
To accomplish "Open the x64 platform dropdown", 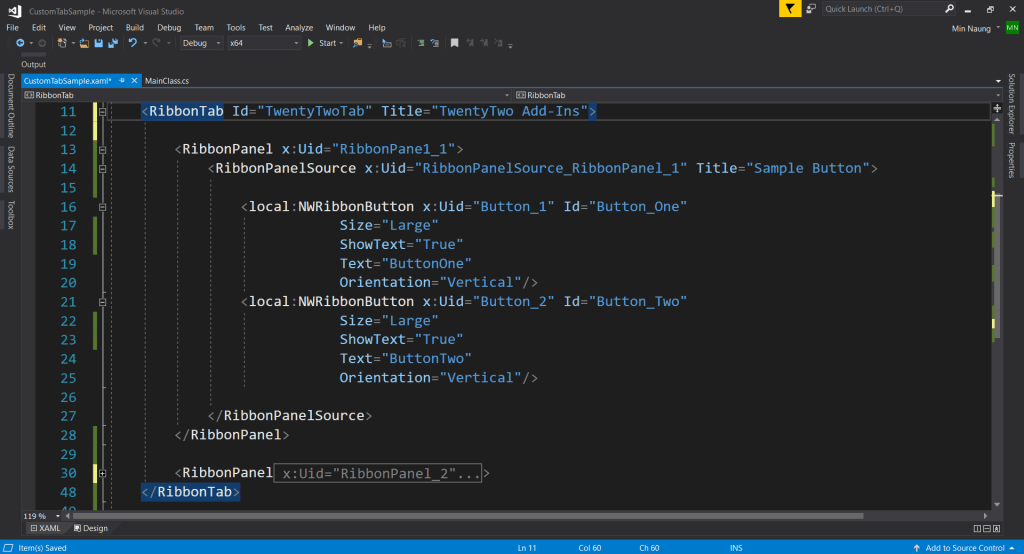I will point(263,43).
